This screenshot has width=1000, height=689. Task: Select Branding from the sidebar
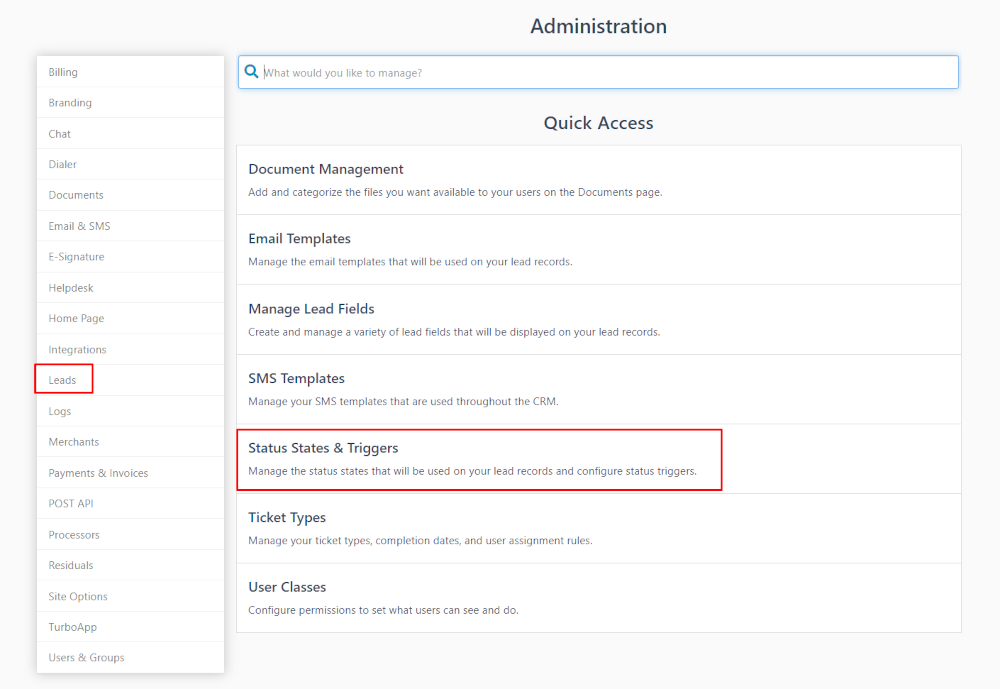(131, 103)
